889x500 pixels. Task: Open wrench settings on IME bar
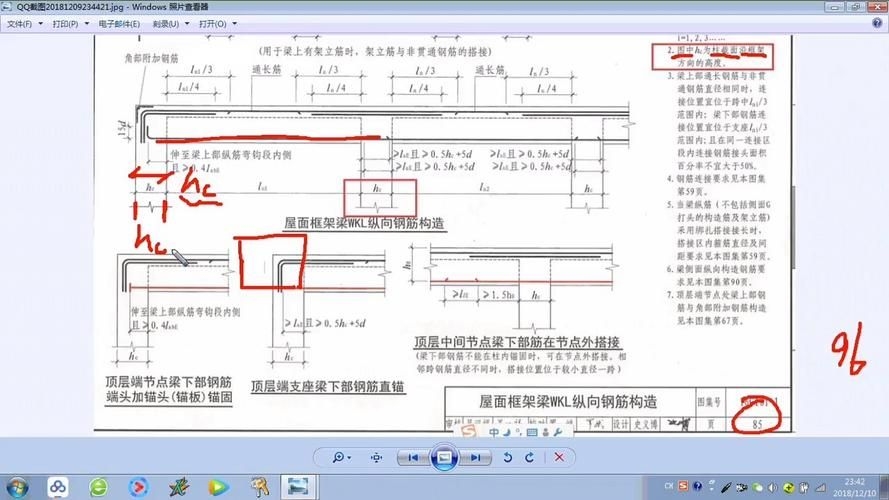557,433
